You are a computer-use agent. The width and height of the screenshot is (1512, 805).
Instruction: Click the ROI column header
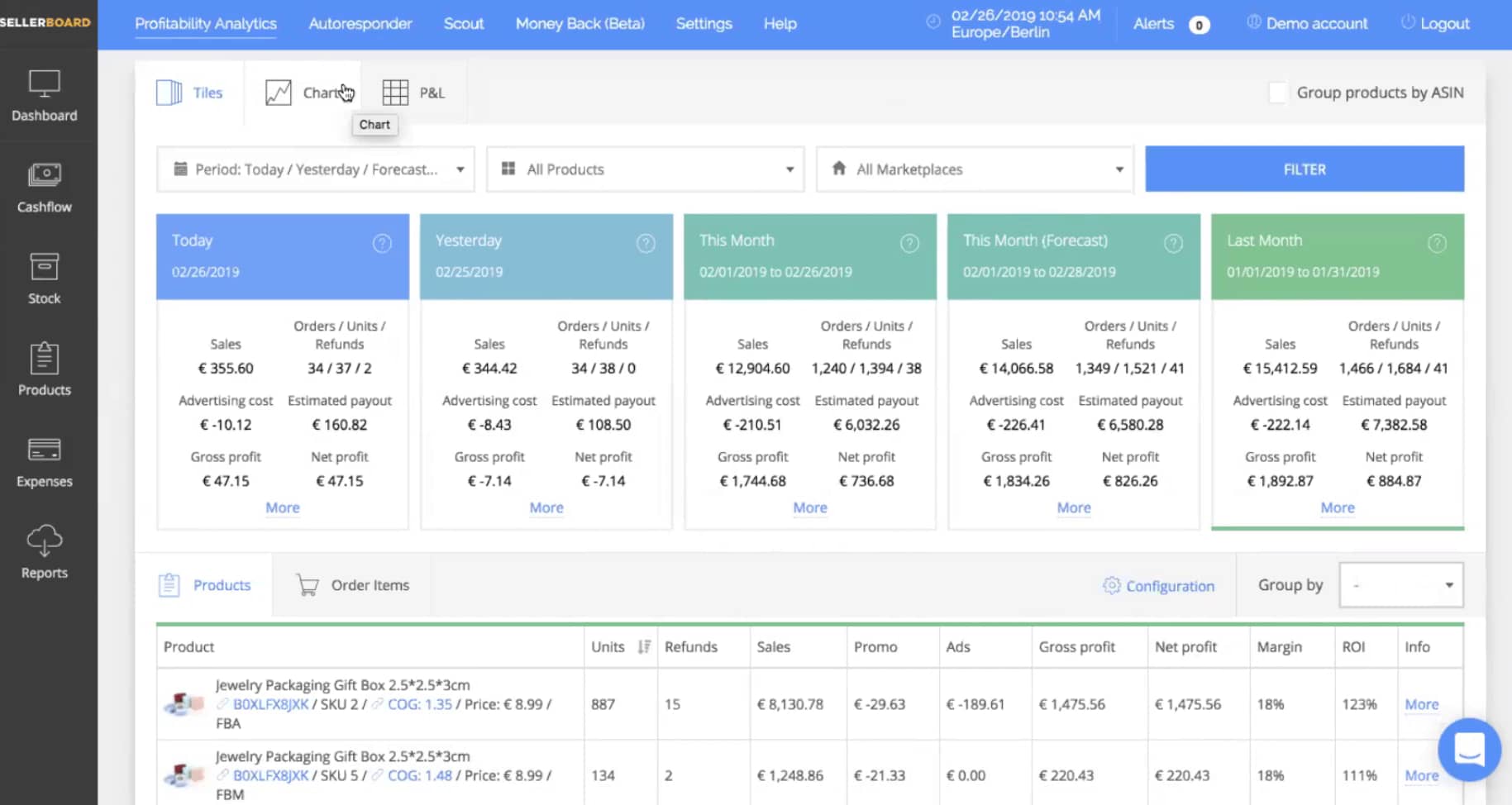pos(1353,647)
